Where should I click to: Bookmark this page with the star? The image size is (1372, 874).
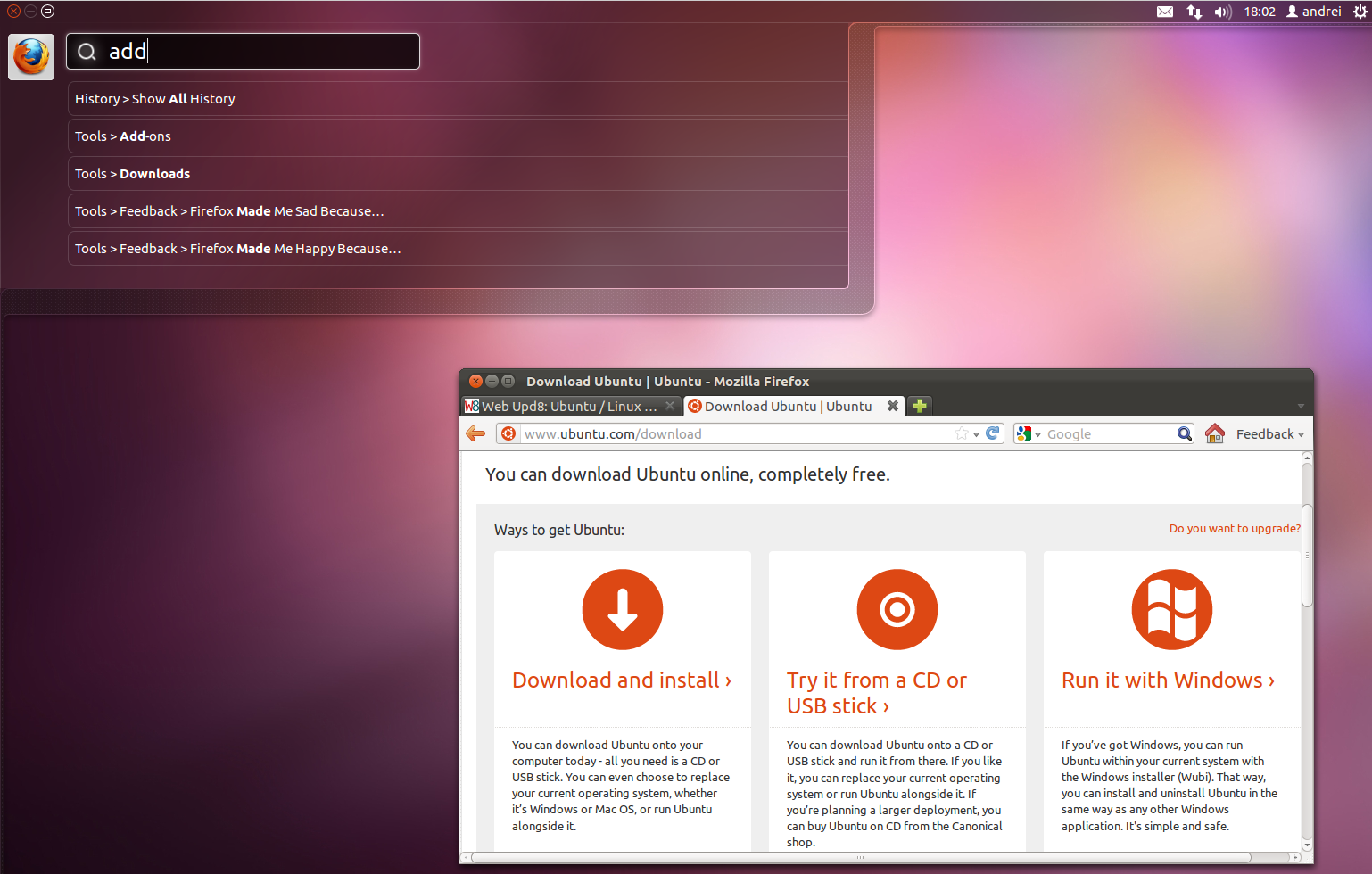pos(962,434)
